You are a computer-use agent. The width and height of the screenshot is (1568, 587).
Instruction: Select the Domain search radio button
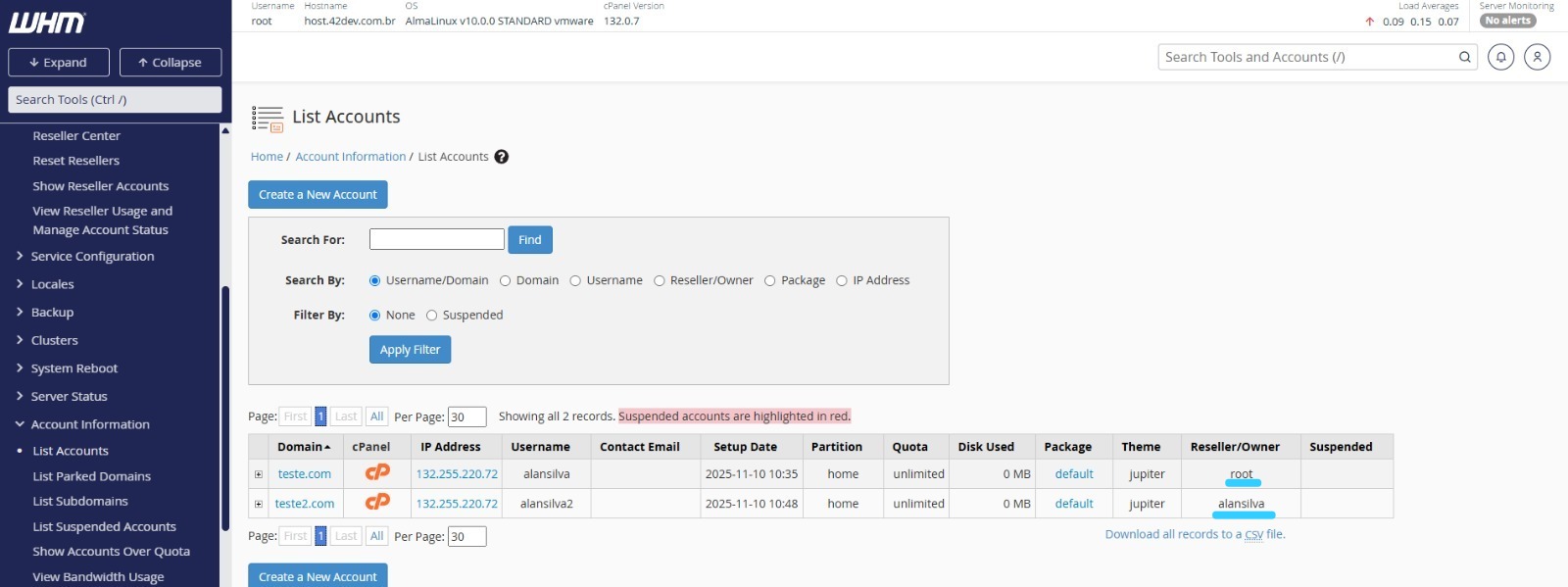coord(506,280)
